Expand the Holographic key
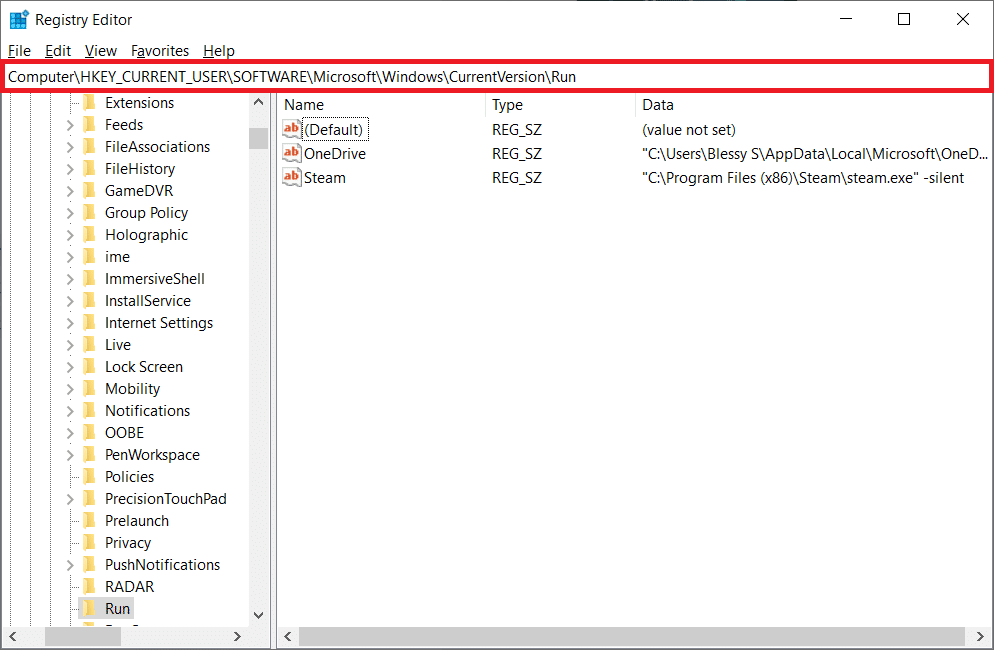Viewport: 994px width, 650px height. [70, 235]
